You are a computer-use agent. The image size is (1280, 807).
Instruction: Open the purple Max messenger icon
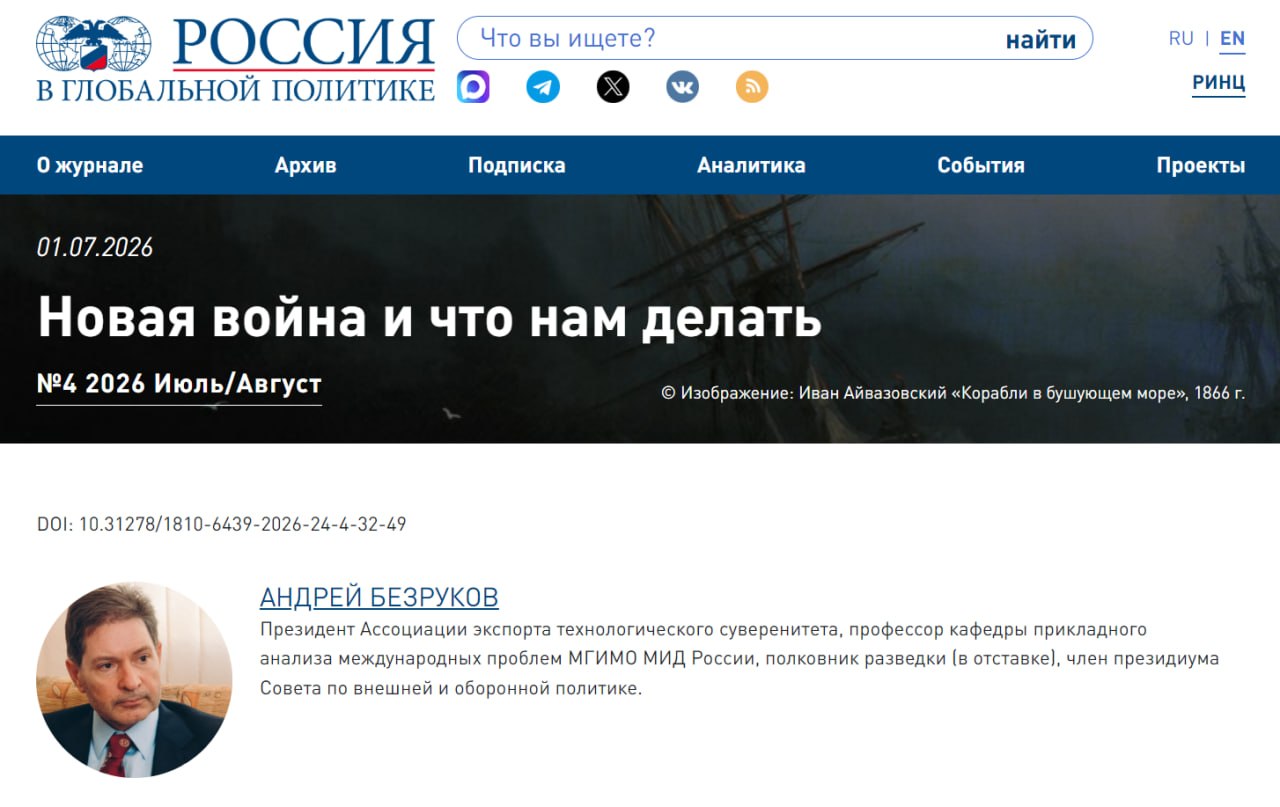[x=473, y=87]
